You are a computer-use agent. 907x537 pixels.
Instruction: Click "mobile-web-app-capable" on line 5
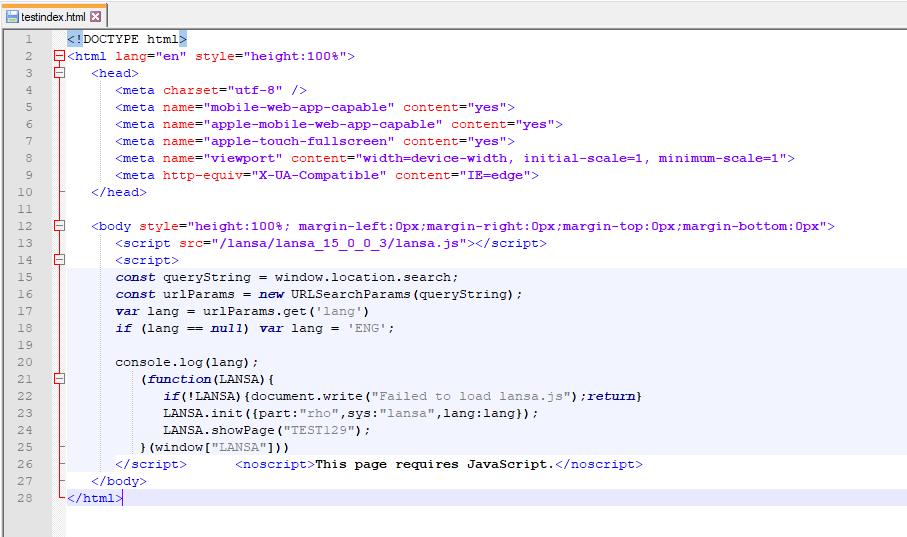[298, 107]
